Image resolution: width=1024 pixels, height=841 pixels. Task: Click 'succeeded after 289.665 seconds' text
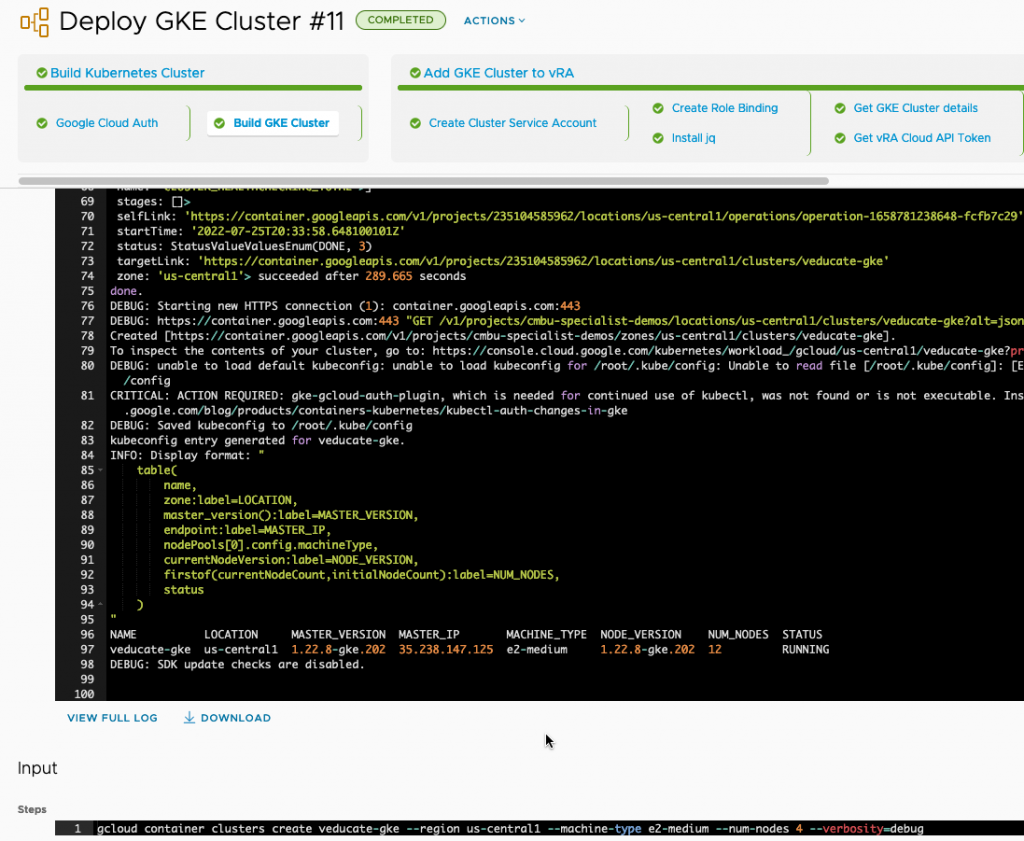(362, 276)
